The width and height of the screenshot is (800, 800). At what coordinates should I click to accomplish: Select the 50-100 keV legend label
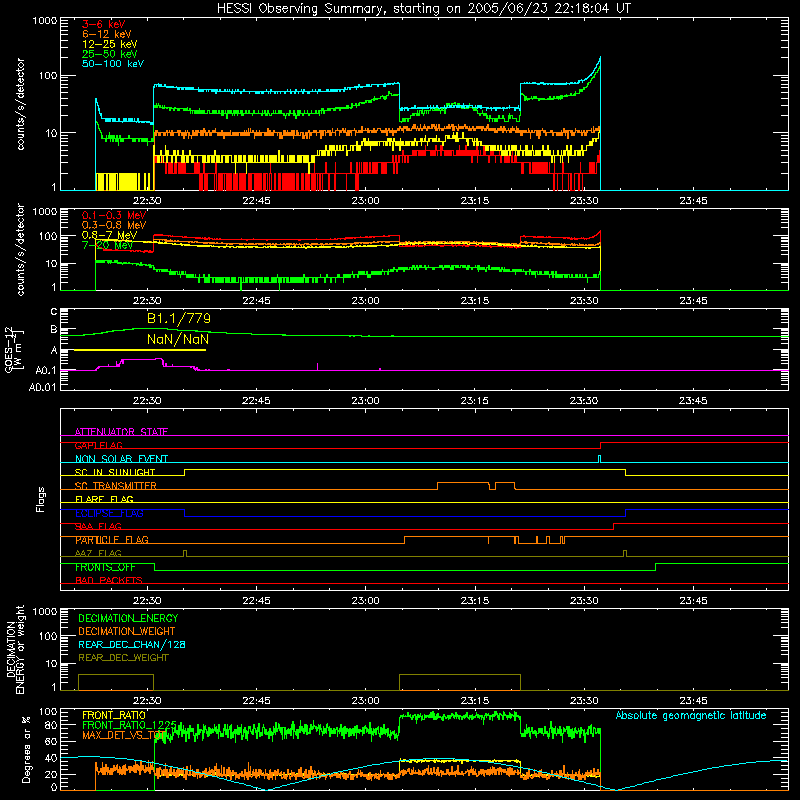(113, 64)
